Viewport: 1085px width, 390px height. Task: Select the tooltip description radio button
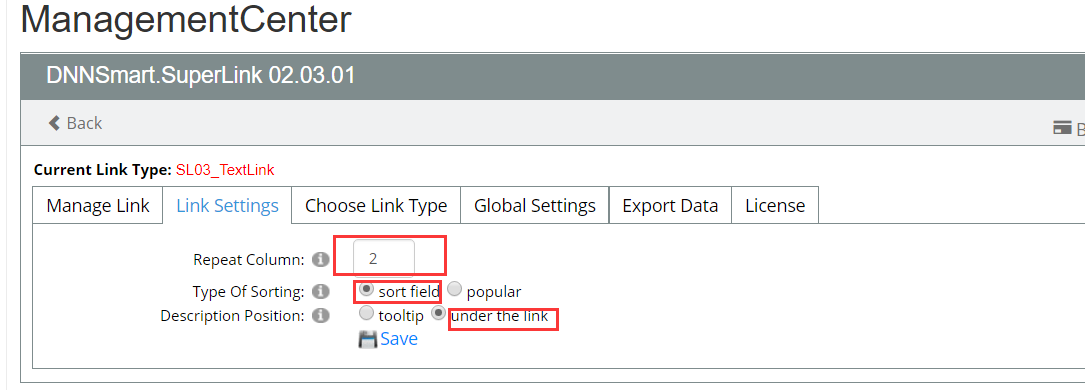click(367, 313)
